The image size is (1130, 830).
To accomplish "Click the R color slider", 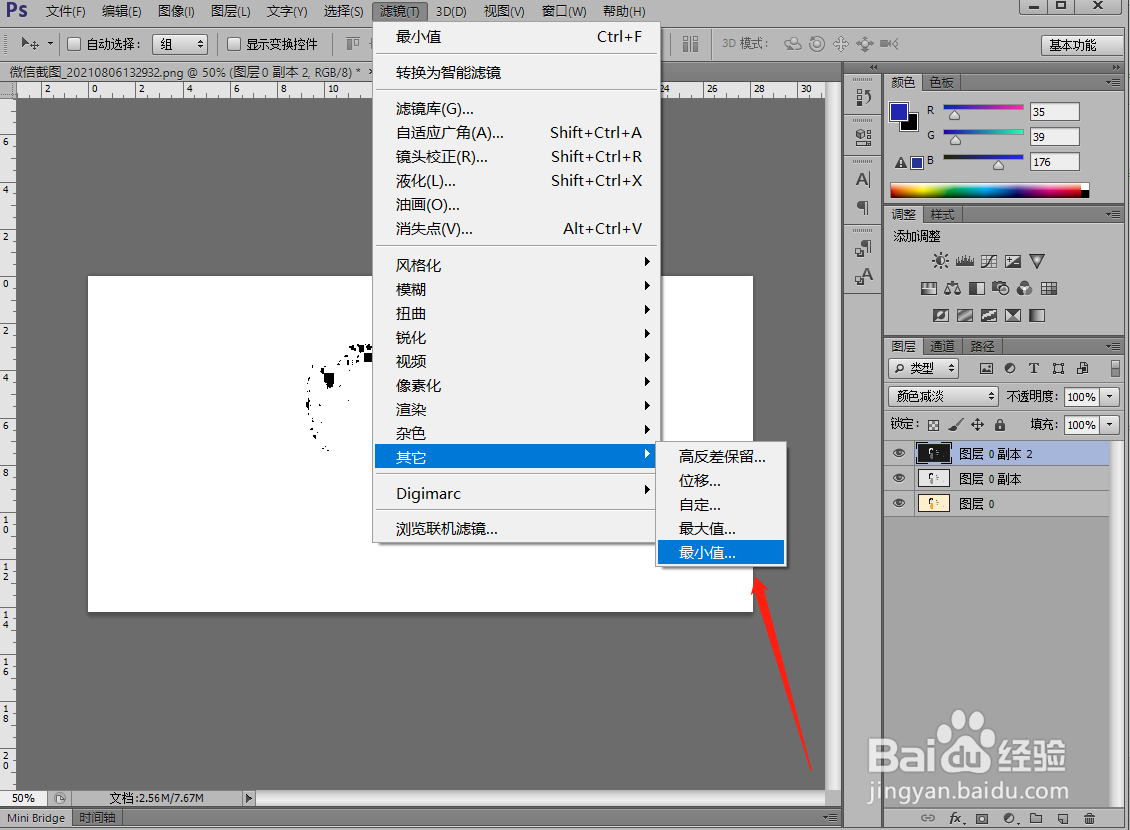I will click(983, 107).
